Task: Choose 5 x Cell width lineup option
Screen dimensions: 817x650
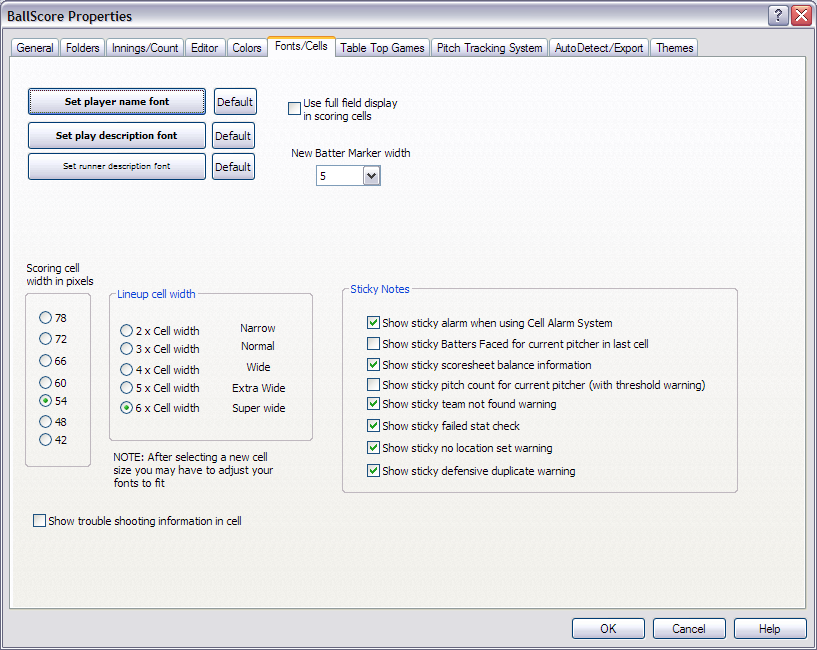Action: pyautogui.click(x=126, y=388)
